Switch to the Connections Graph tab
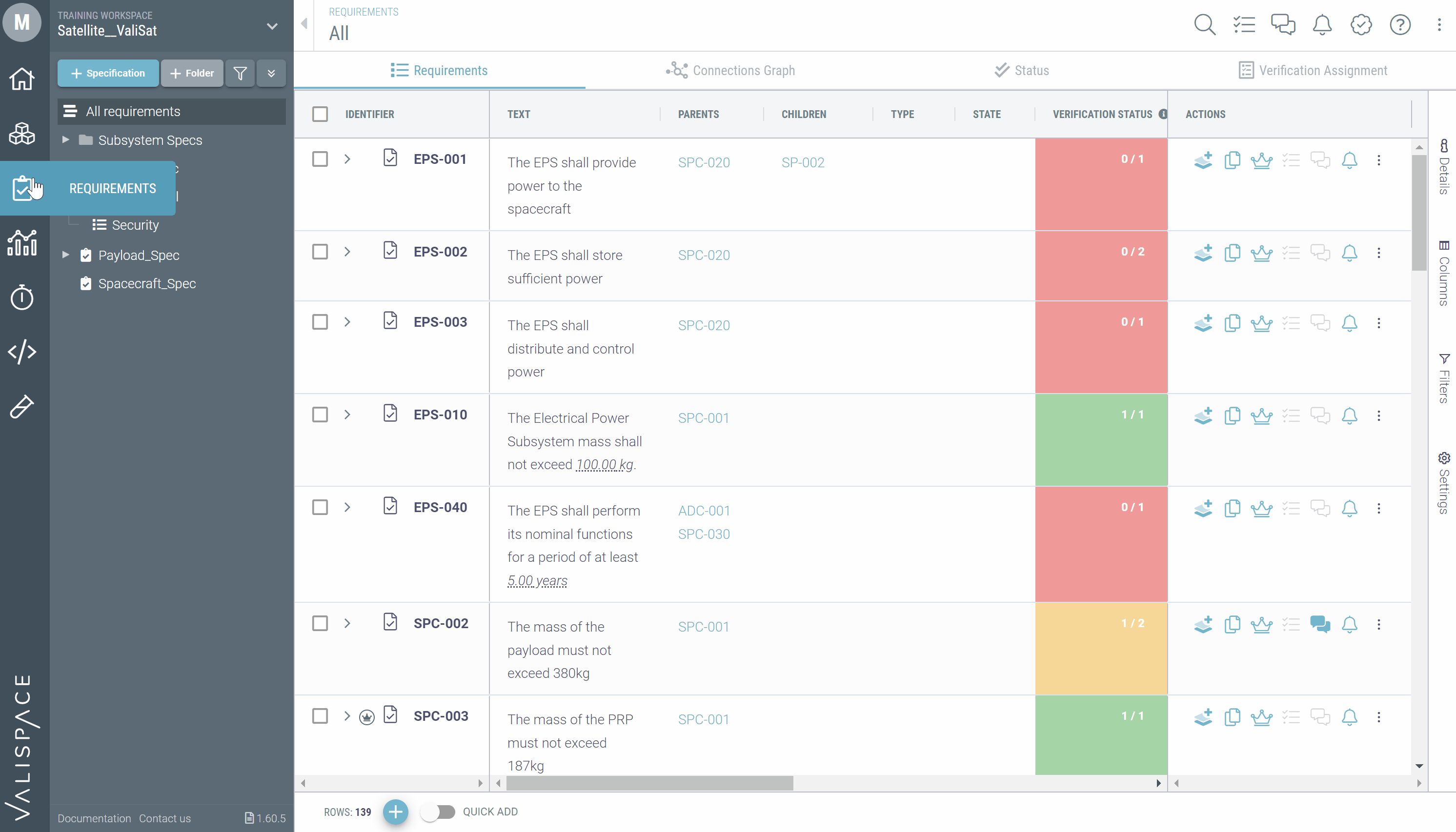The width and height of the screenshot is (1456, 832). click(x=730, y=70)
